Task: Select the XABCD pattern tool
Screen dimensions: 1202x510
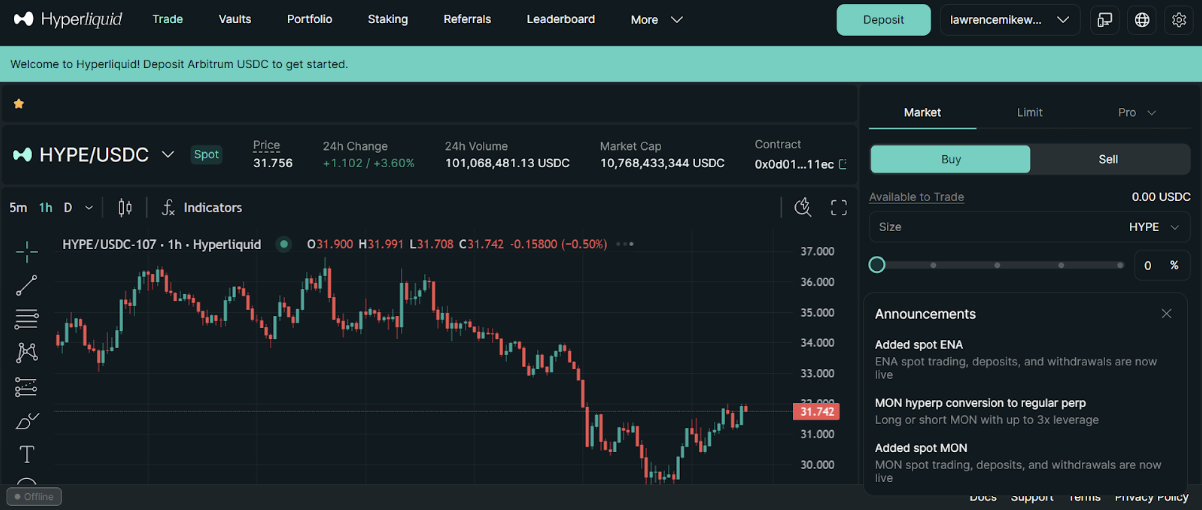Action: (x=27, y=352)
